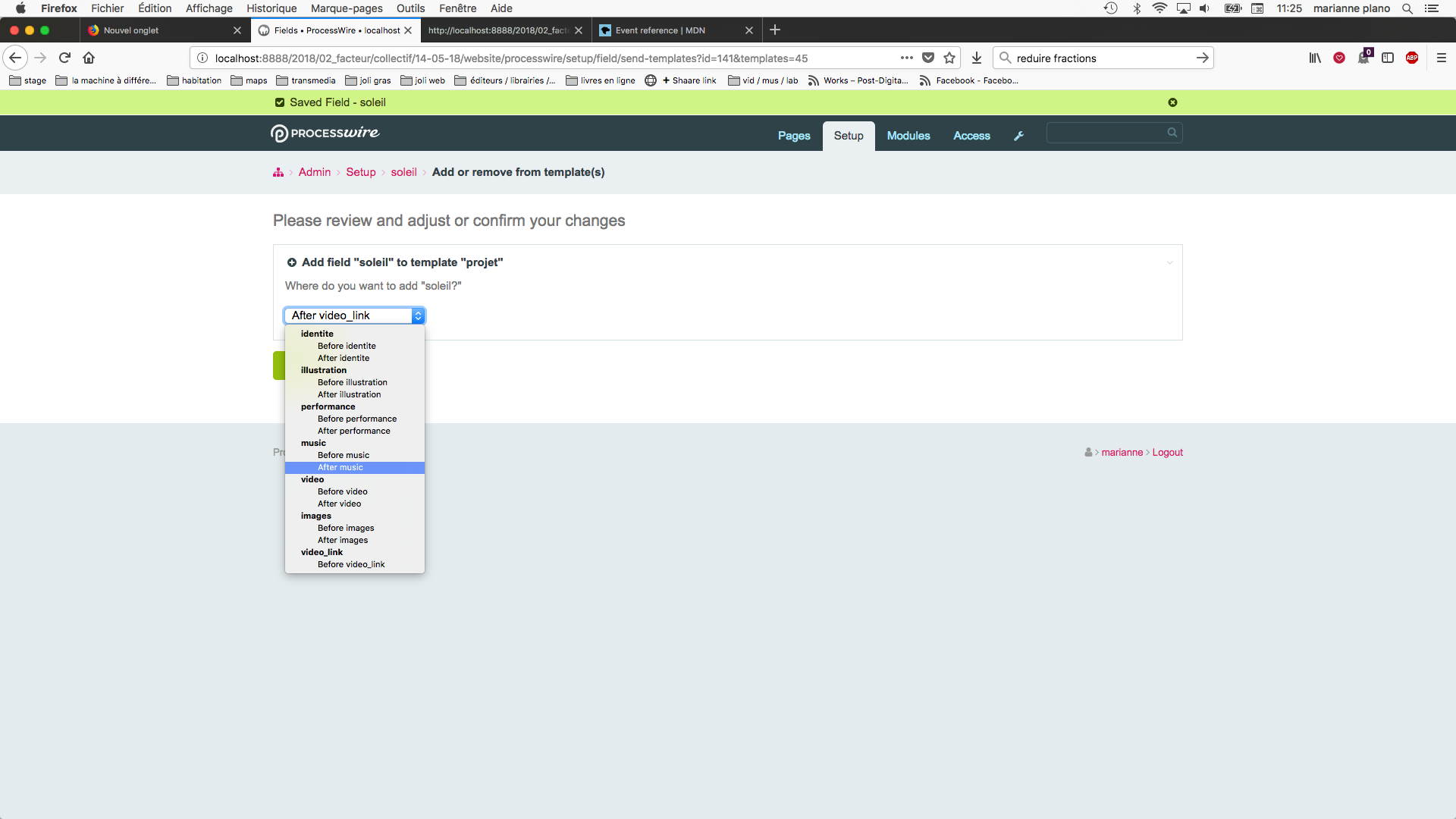Reload the page with refresh icon
Viewport: 1456px width, 819px height.
click(64, 58)
